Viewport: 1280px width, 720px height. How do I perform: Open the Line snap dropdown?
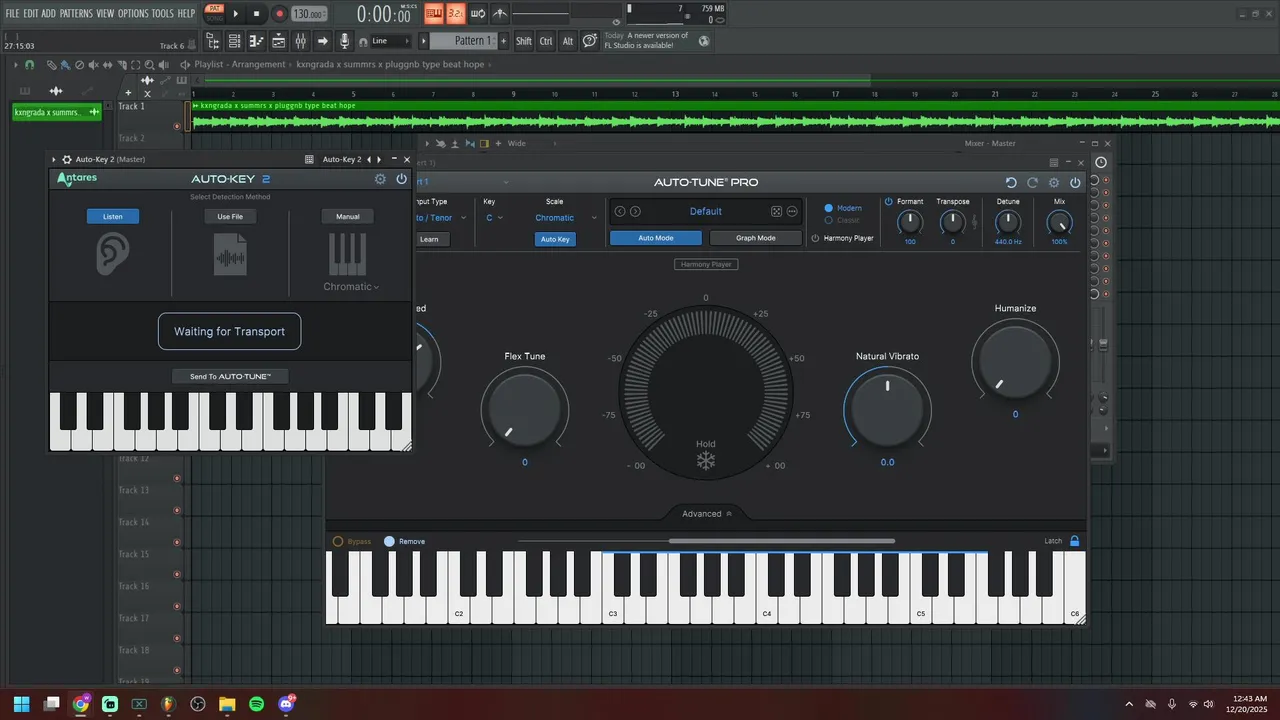(390, 41)
